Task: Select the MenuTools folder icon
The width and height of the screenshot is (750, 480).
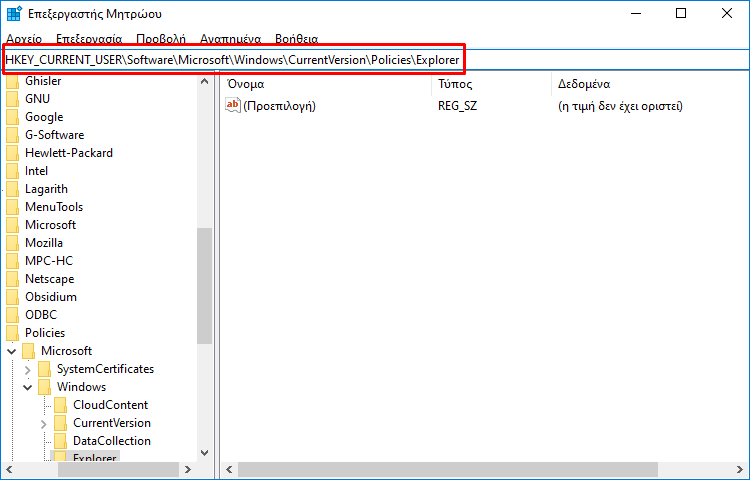Action: pyautogui.click(x=12, y=207)
